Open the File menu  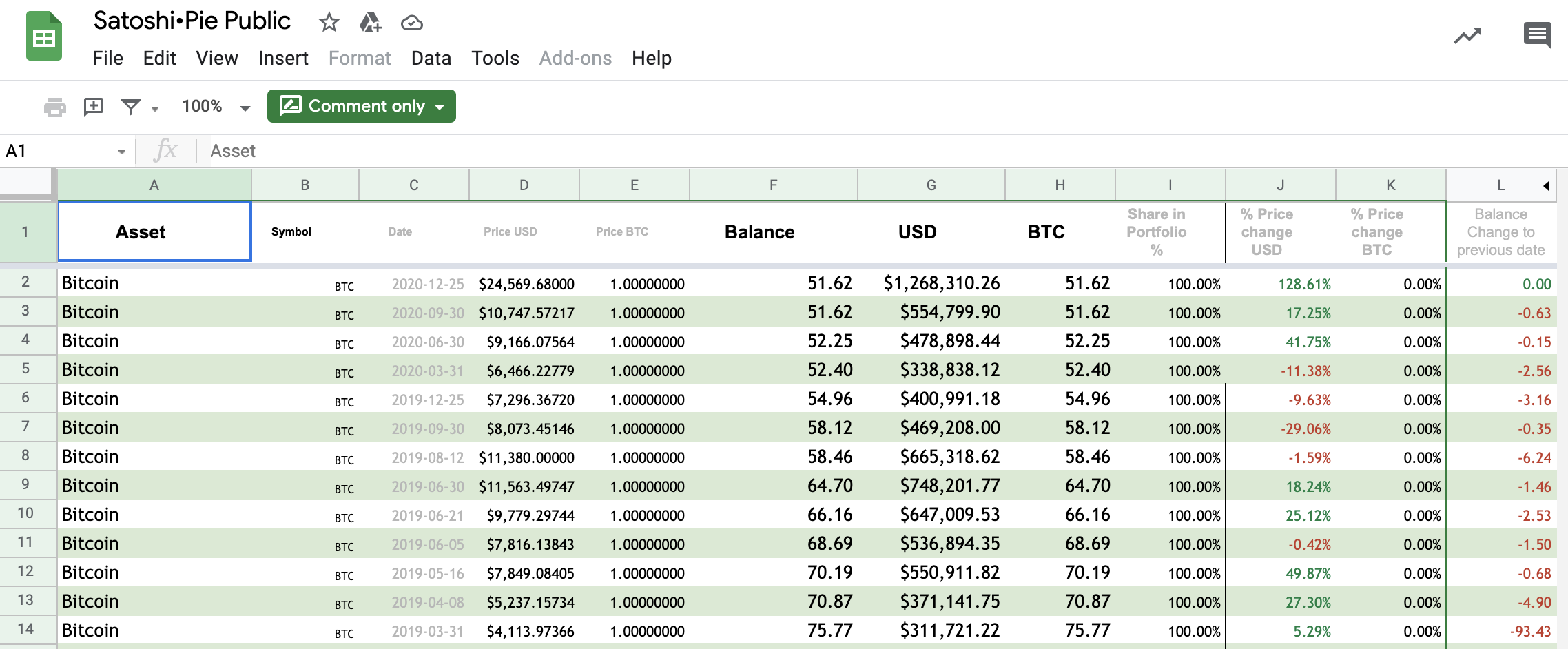coord(107,59)
